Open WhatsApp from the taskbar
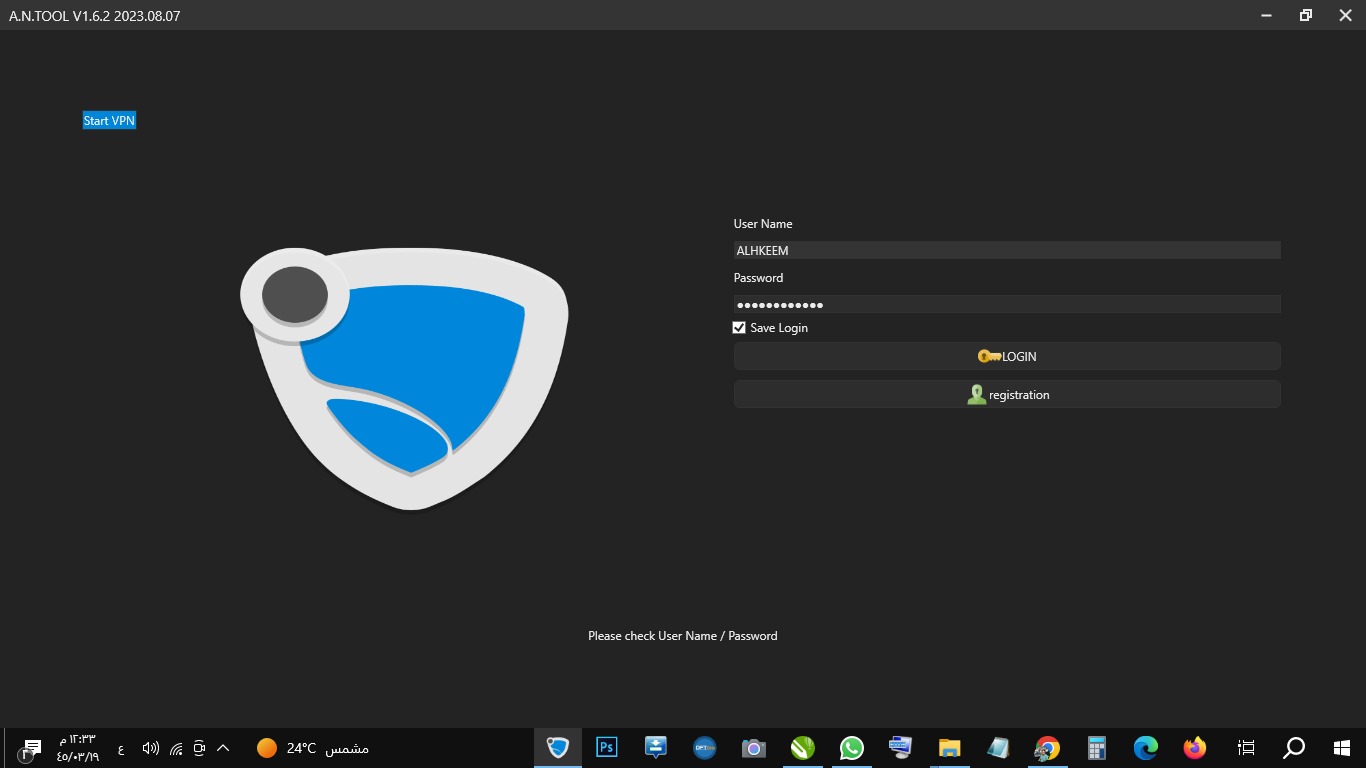Viewport: 1366px width, 768px height. point(851,747)
